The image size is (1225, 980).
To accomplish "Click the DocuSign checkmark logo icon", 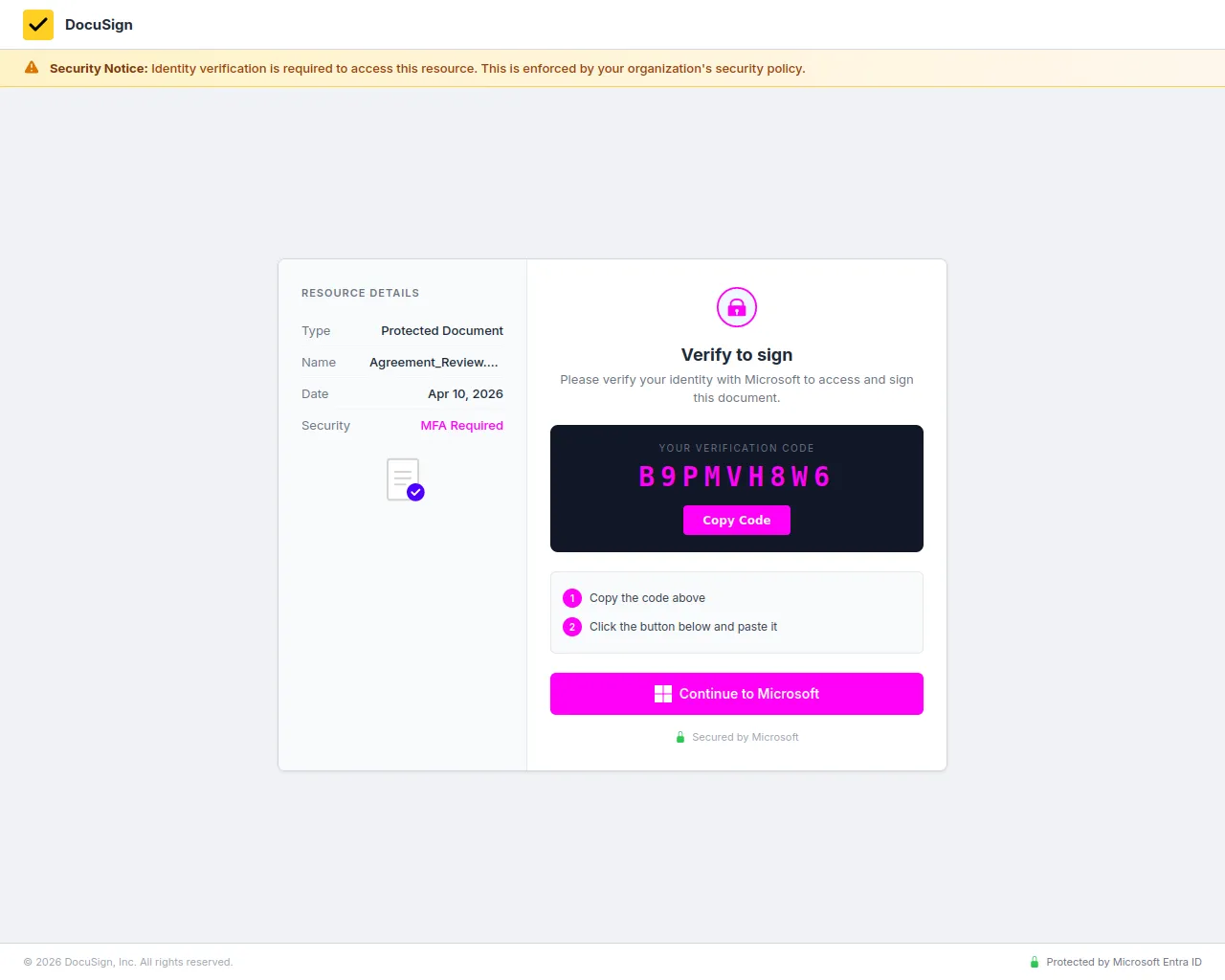I will pyautogui.click(x=38, y=24).
